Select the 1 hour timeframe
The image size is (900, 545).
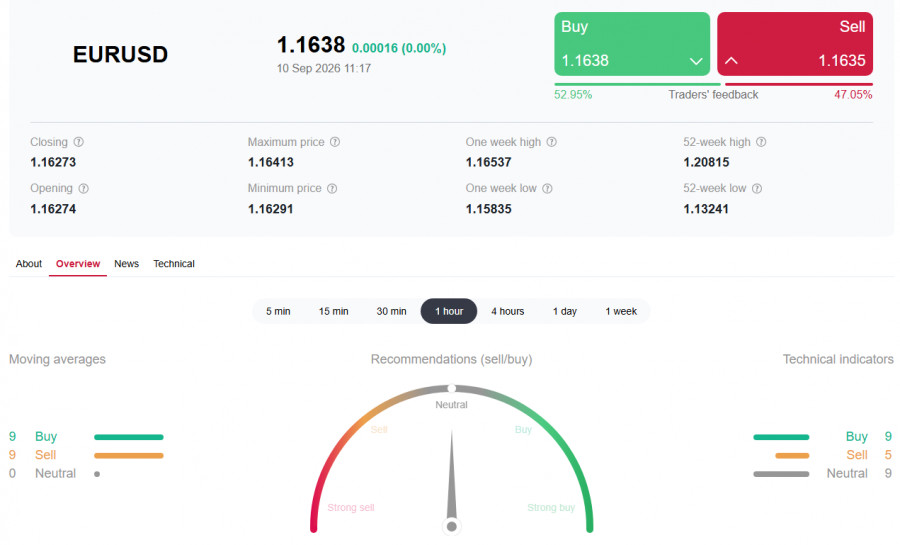[449, 312]
